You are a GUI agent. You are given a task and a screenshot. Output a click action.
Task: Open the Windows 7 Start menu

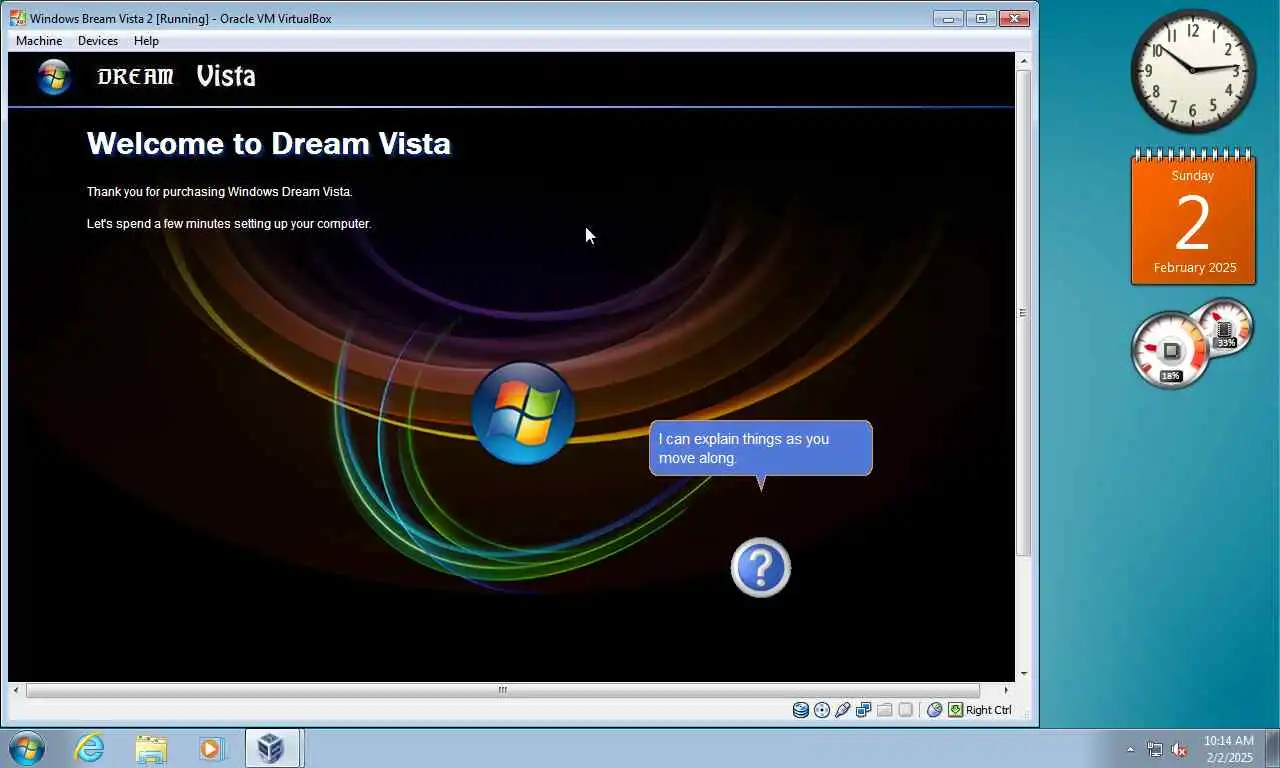(27, 748)
